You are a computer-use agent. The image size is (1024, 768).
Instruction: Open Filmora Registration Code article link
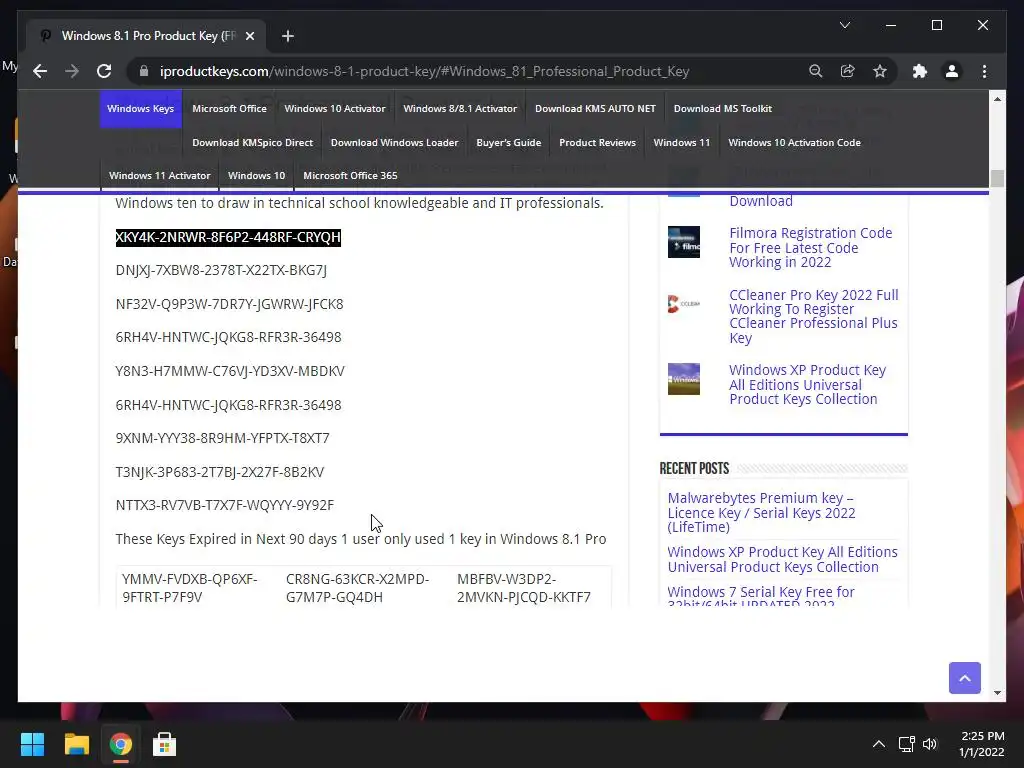[x=810, y=248]
